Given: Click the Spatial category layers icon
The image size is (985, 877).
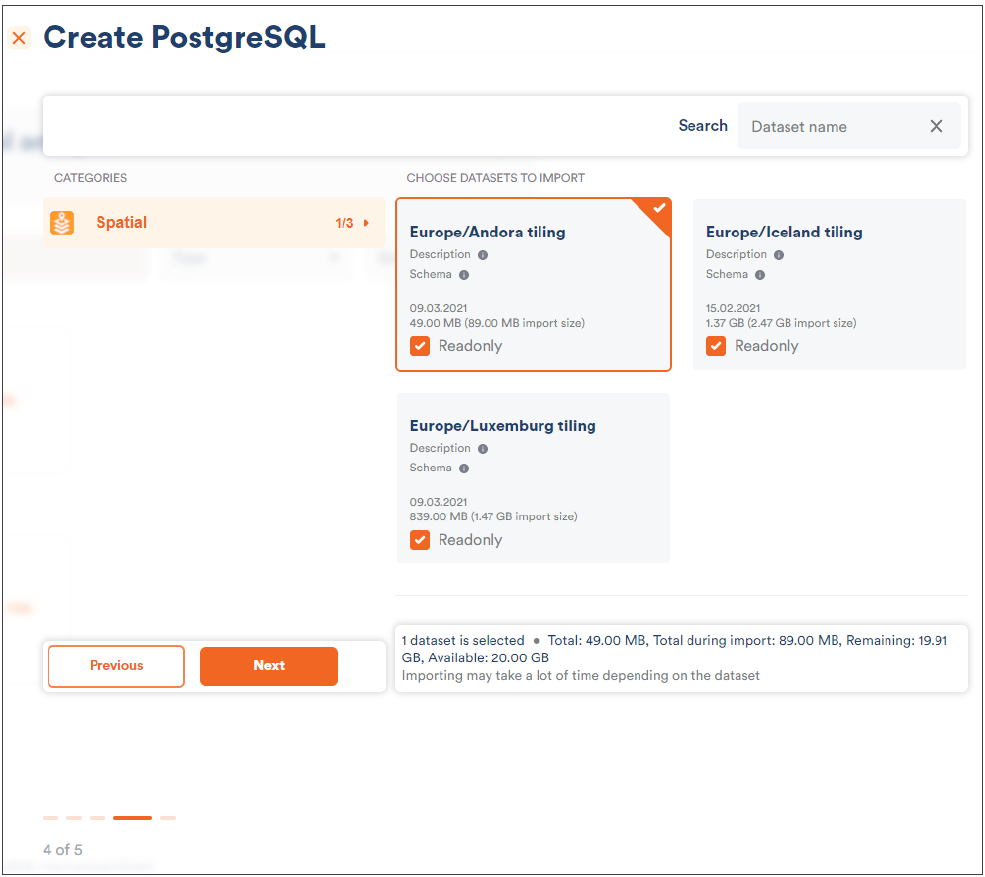Looking at the screenshot, I should (62, 223).
